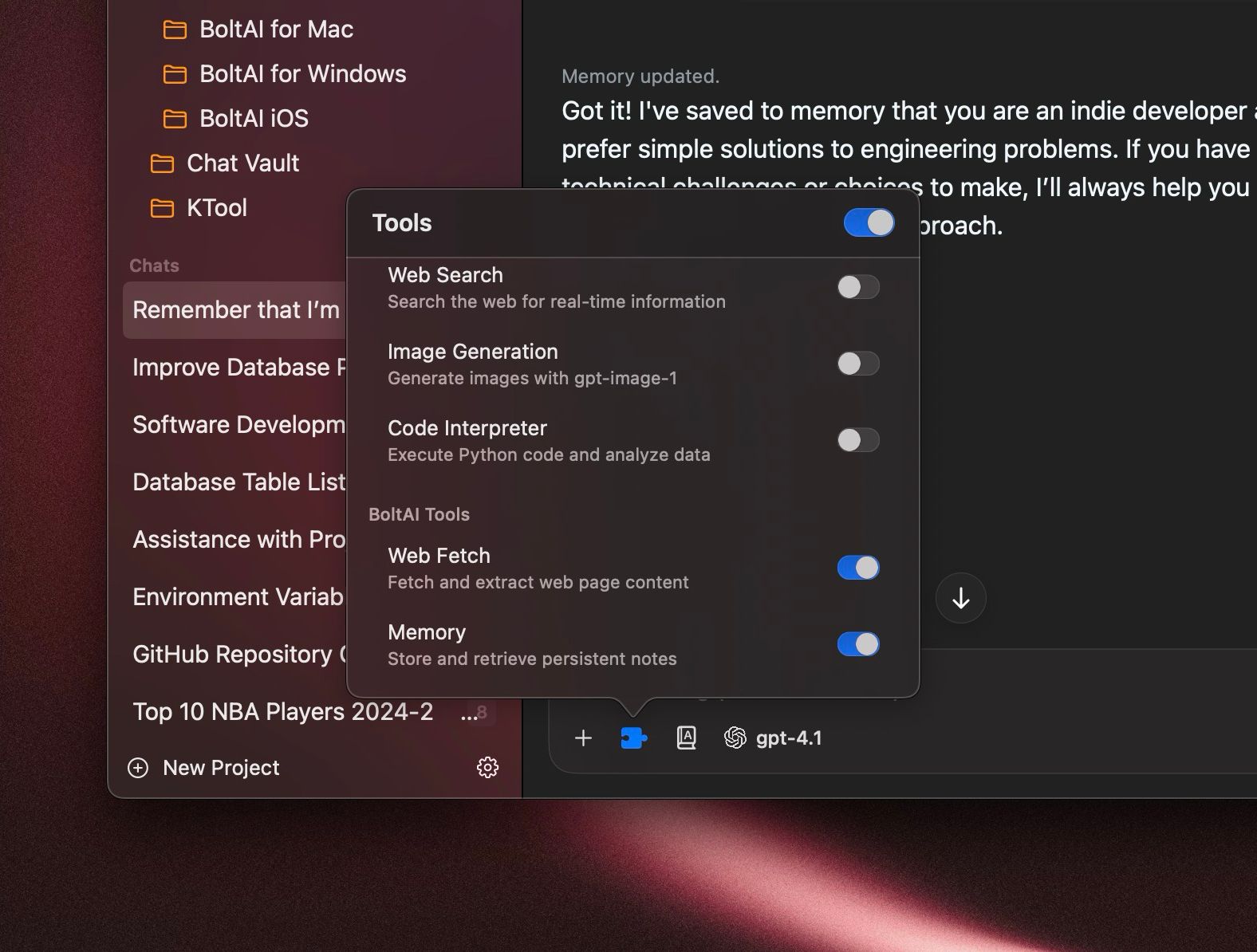1257x952 pixels.
Task: Open the gpt-4.1 model selector
Action: 773,738
